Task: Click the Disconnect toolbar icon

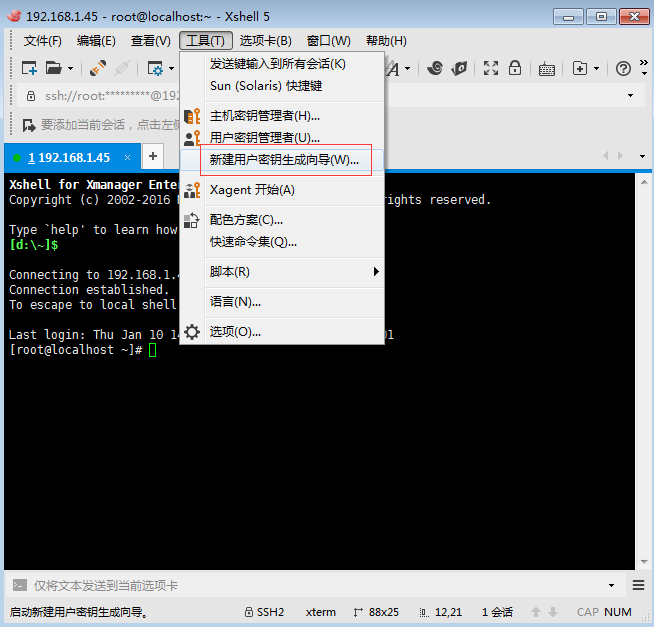Action: [122, 68]
